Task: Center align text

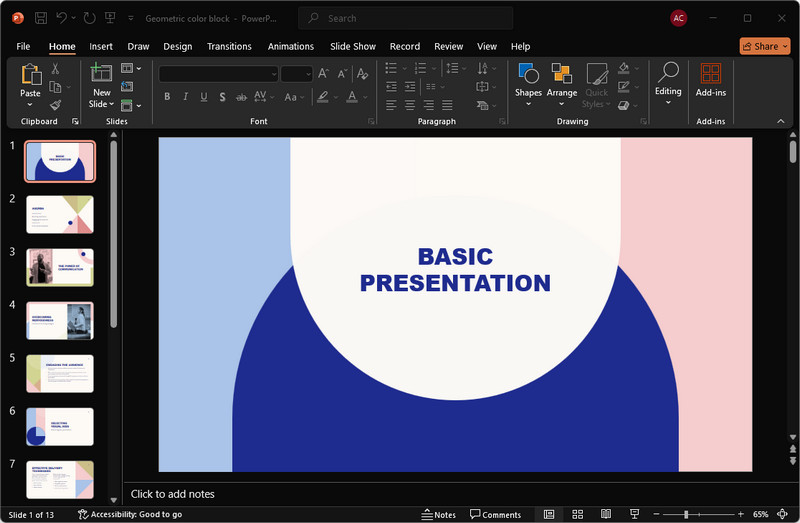Action: tap(410, 105)
